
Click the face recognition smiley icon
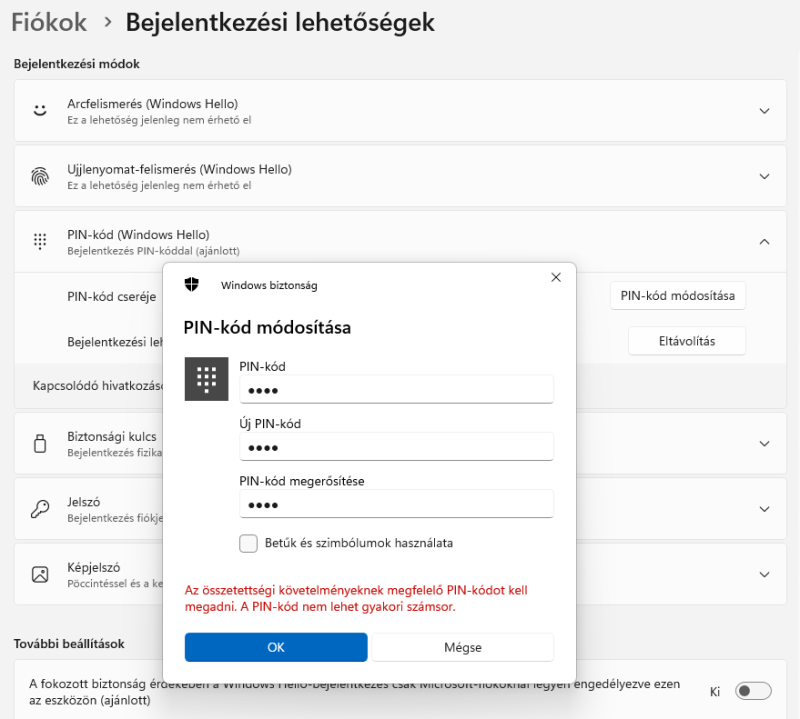(x=40, y=111)
